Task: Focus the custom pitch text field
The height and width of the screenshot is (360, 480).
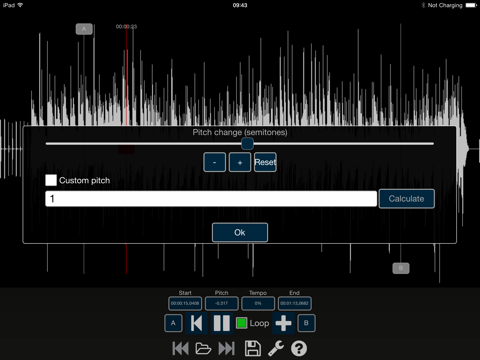Action: pos(211,199)
